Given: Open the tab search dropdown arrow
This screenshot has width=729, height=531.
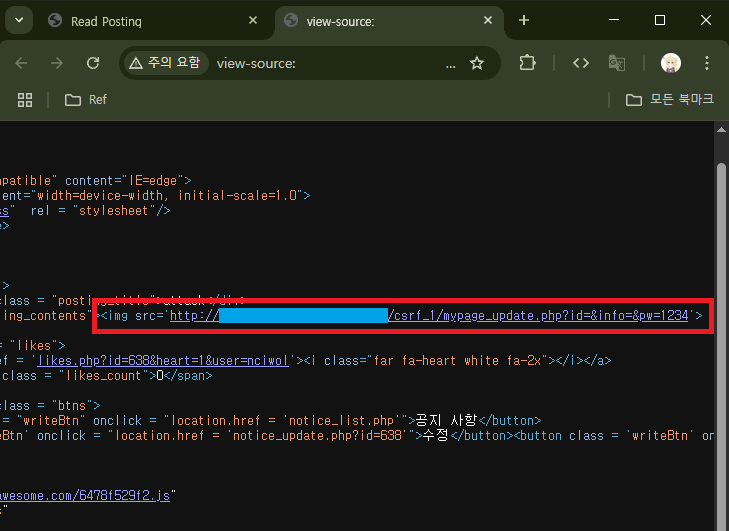Looking at the screenshot, I should point(19,20).
